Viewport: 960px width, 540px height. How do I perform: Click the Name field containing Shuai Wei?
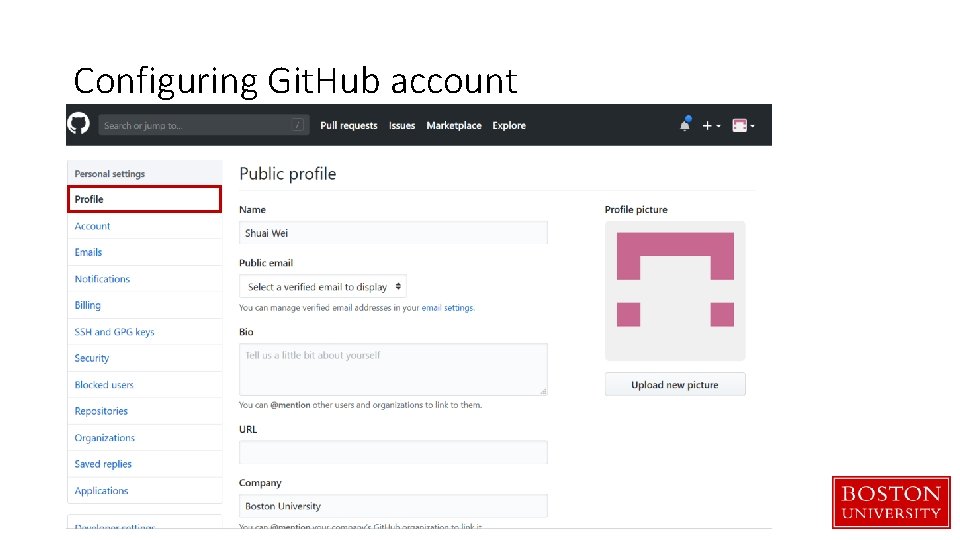coord(393,233)
